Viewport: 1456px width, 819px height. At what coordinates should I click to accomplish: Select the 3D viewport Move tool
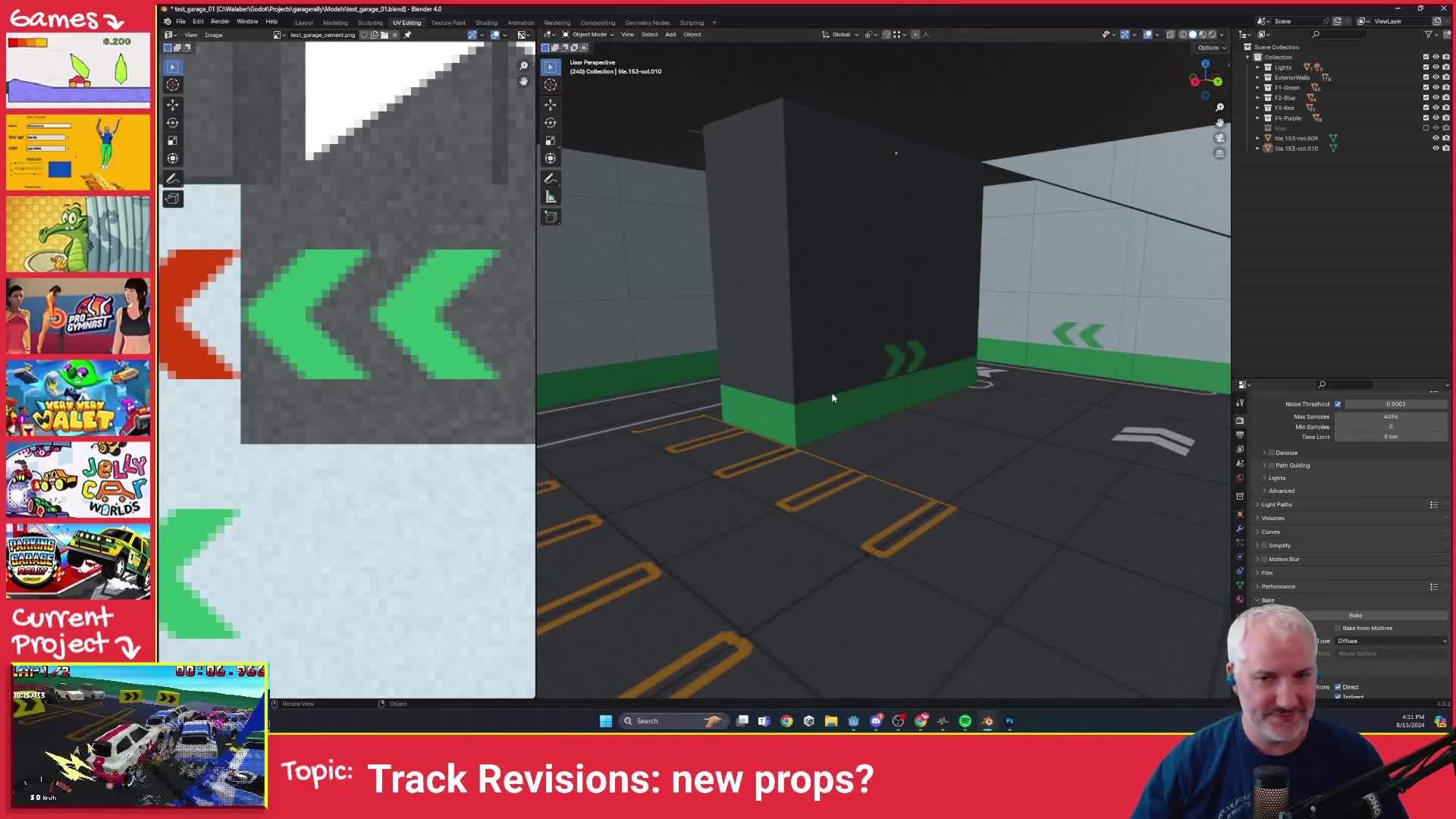coord(551,105)
